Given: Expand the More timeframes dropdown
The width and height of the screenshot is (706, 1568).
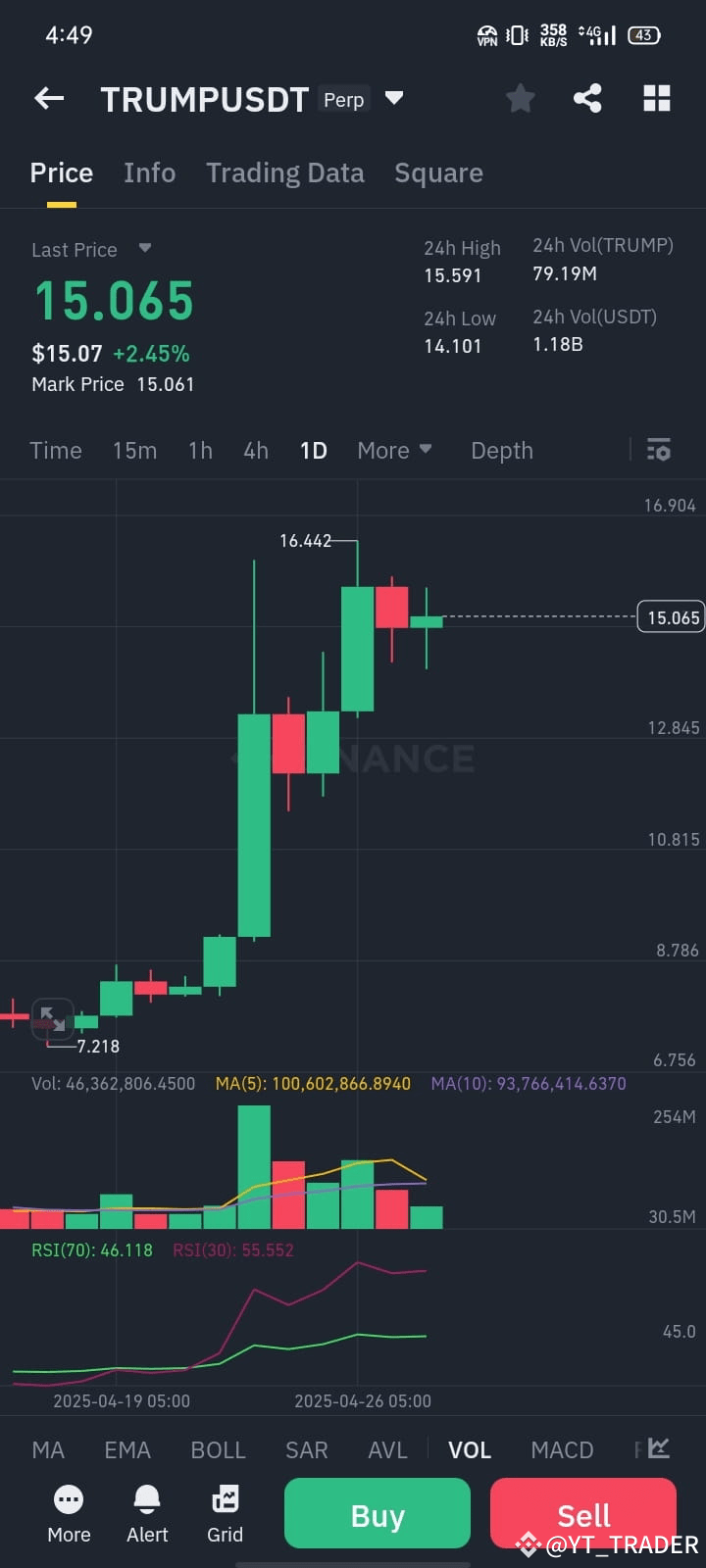Looking at the screenshot, I should coord(394,450).
